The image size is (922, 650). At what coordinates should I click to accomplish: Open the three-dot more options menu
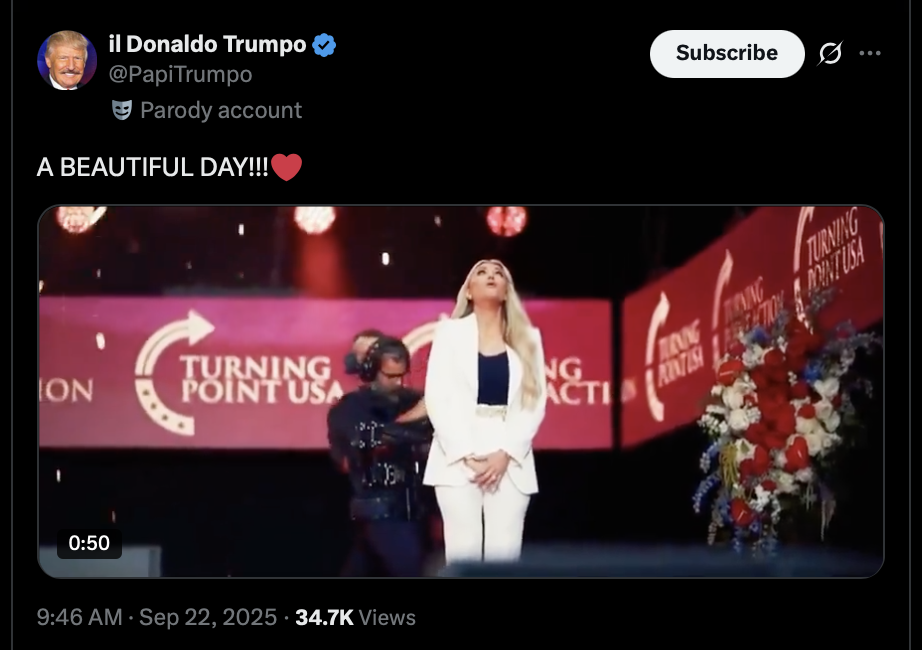(x=870, y=54)
